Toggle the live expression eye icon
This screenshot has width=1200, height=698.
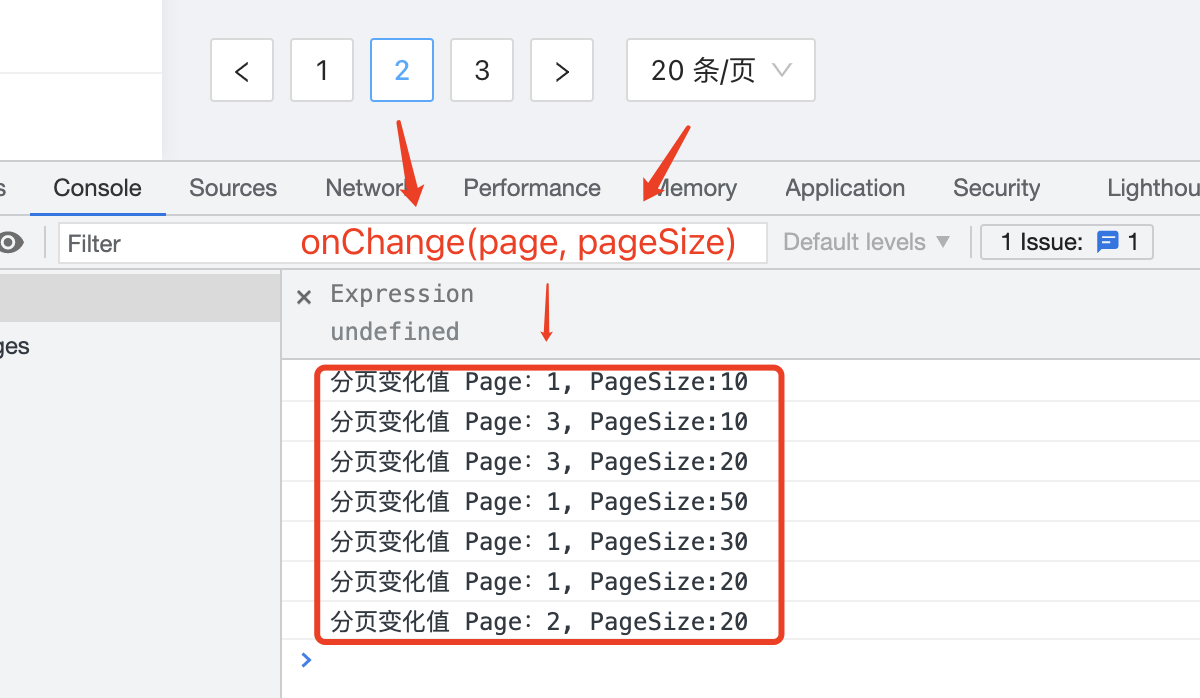click(11, 242)
